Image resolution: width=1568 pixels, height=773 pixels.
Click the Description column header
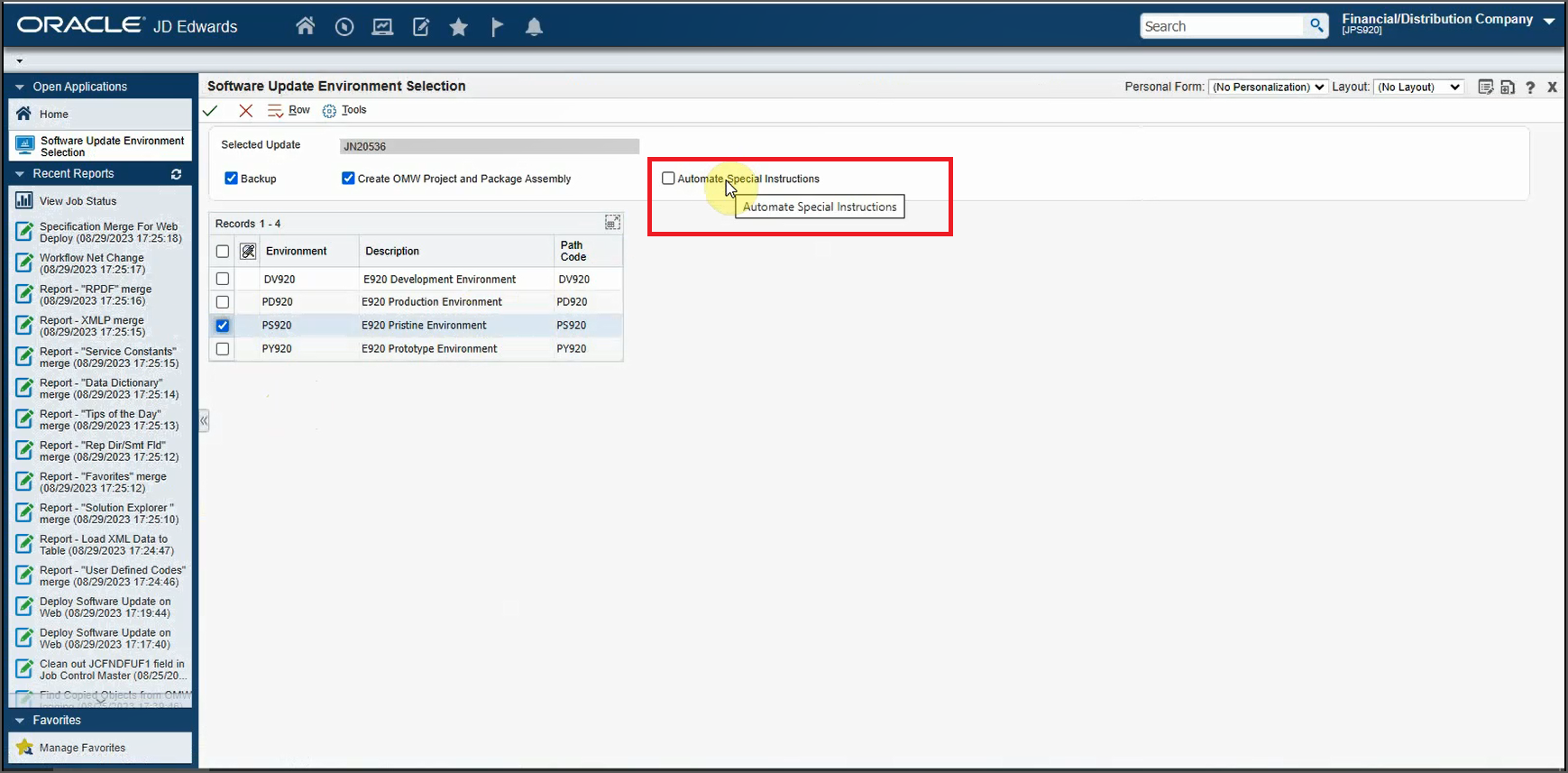point(456,252)
